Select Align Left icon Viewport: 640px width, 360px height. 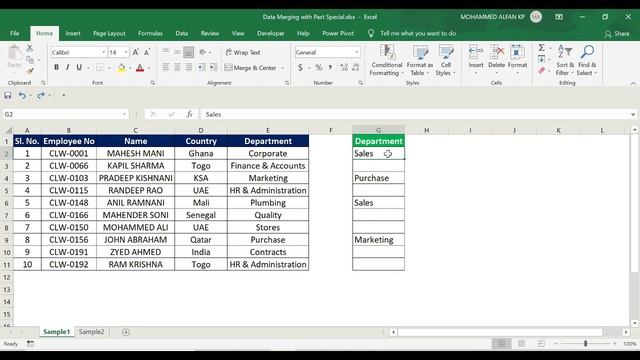pos(166,67)
